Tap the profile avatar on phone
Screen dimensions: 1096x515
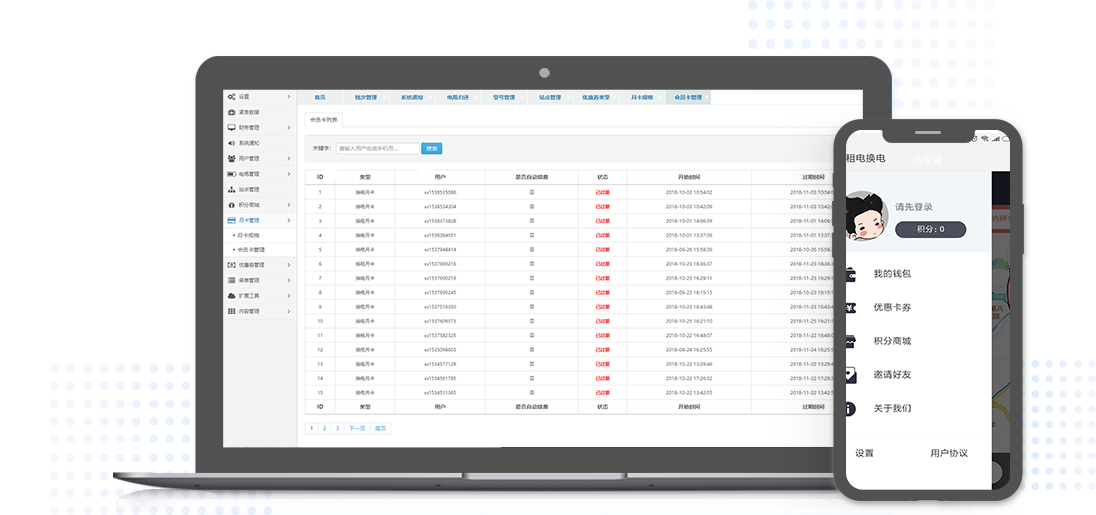click(866, 217)
